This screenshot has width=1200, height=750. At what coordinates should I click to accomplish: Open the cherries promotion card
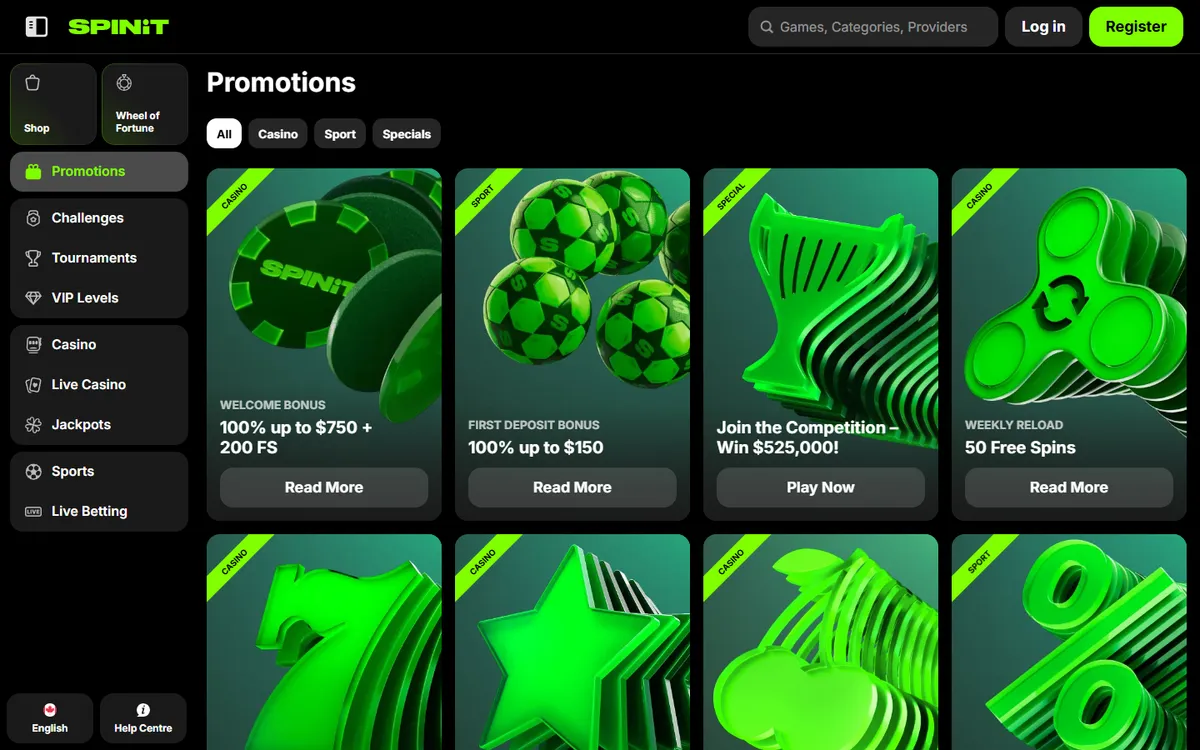[820, 642]
